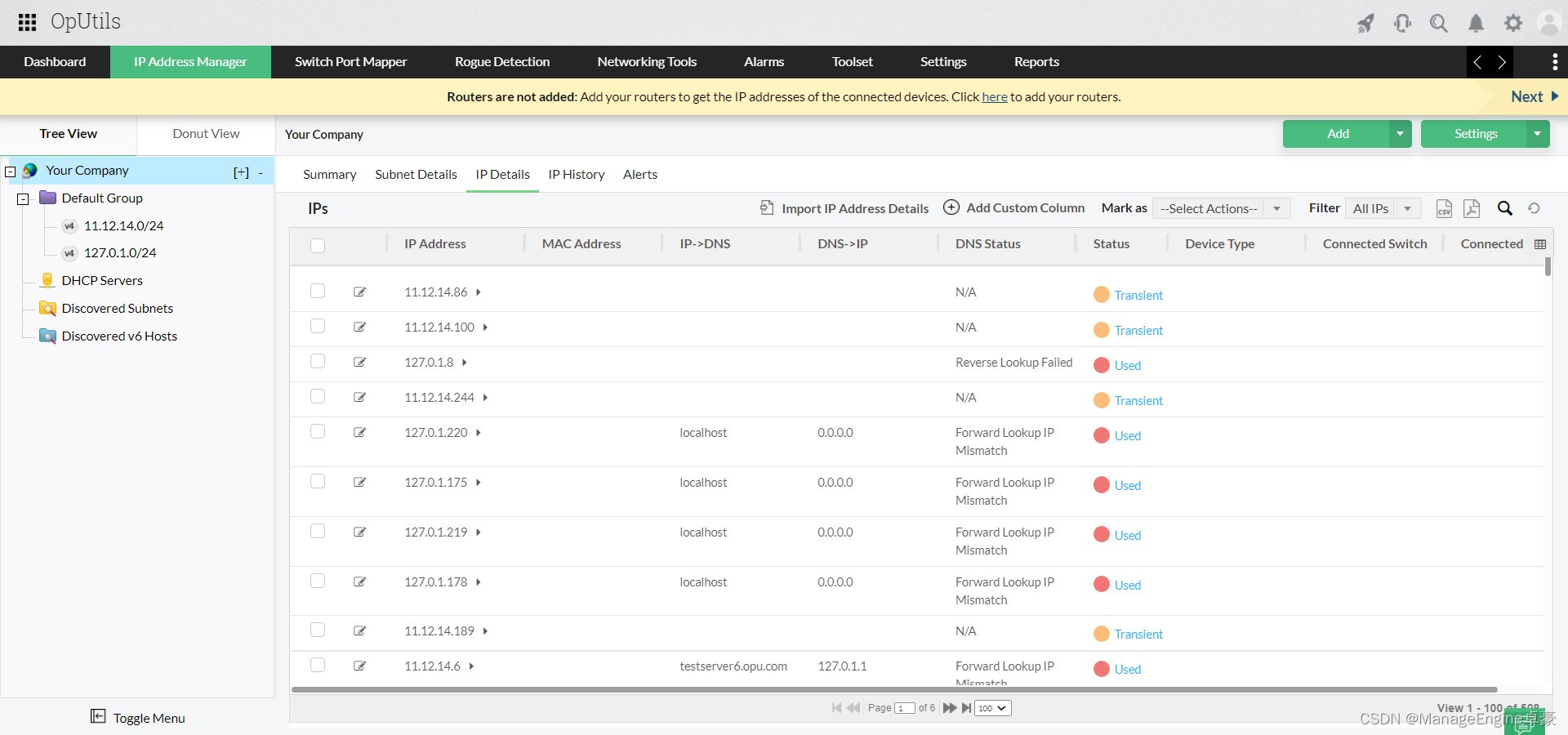The width and height of the screenshot is (1568, 735).
Task: Click Import IP Address Details
Action: tap(844, 208)
